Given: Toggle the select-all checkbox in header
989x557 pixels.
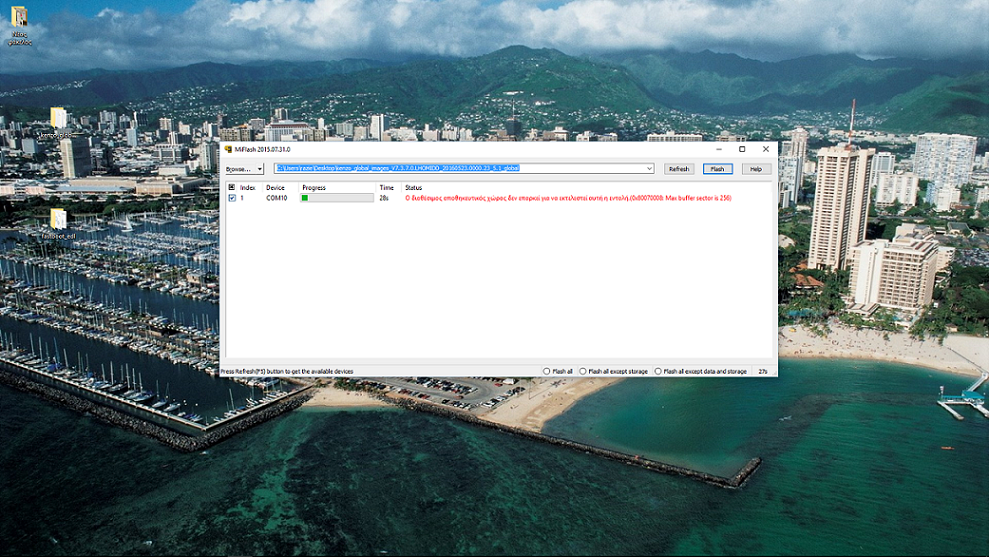Looking at the screenshot, I should tap(232, 187).
